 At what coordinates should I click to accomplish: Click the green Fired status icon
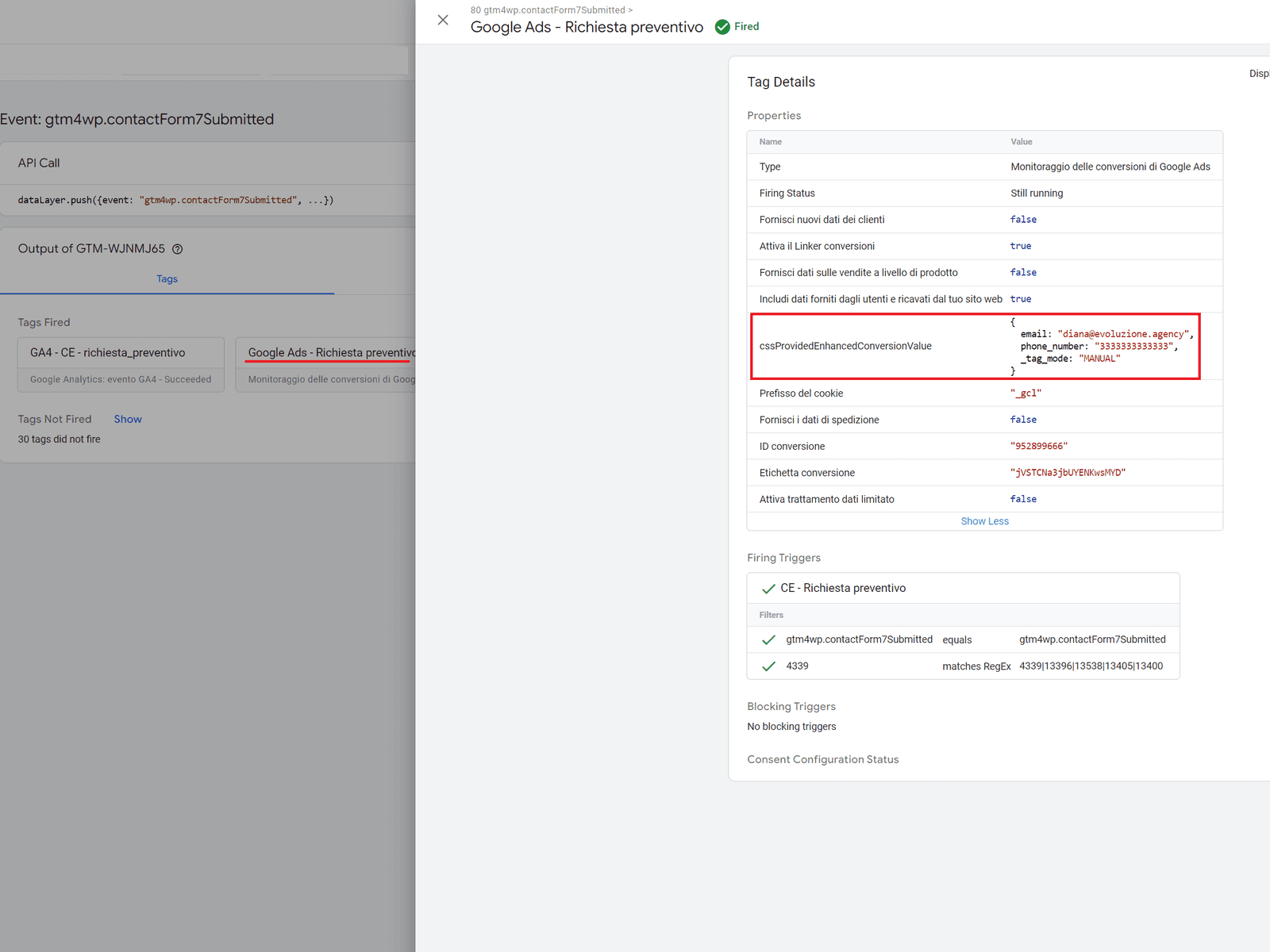[x=722, y=27]
